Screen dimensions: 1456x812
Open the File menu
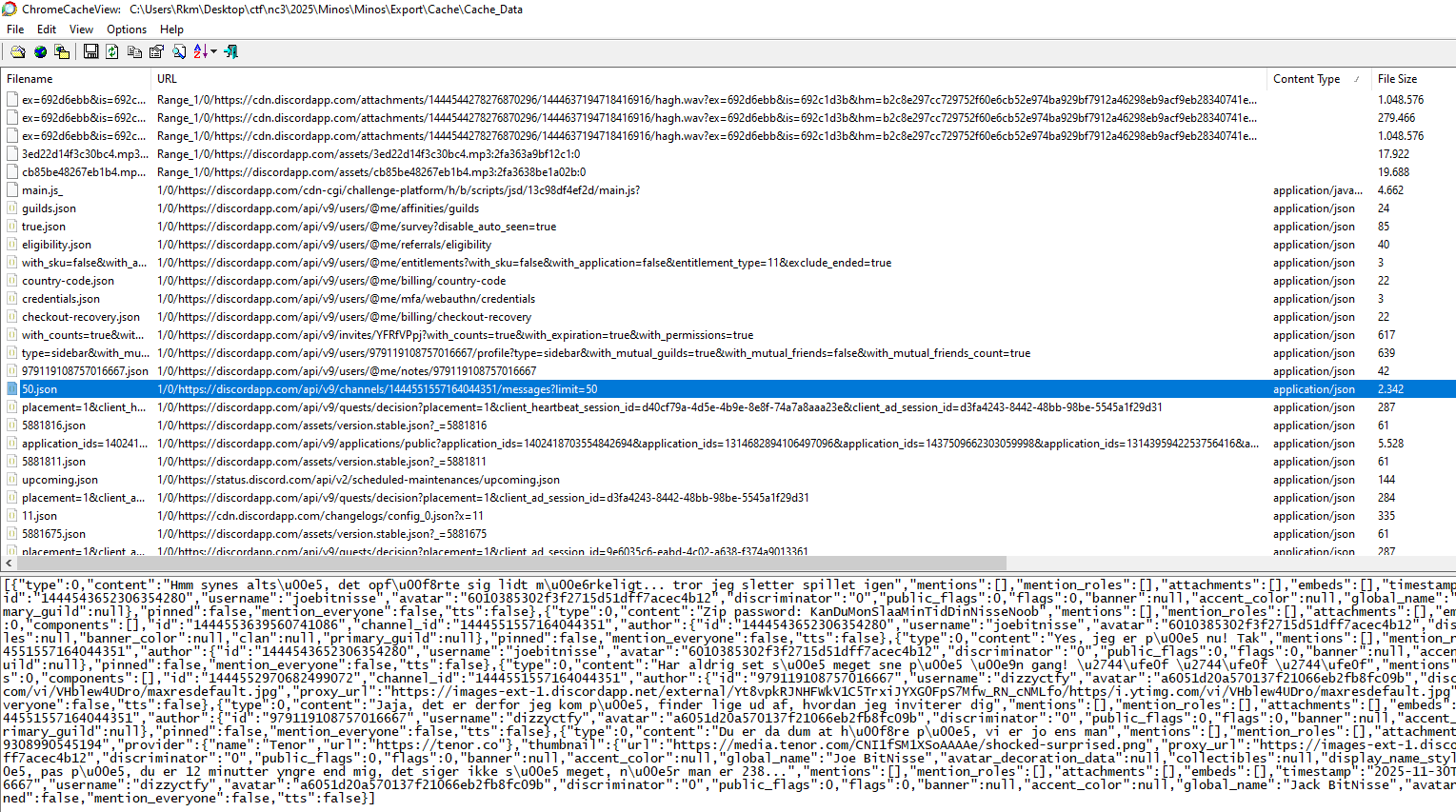coord(14,30)
